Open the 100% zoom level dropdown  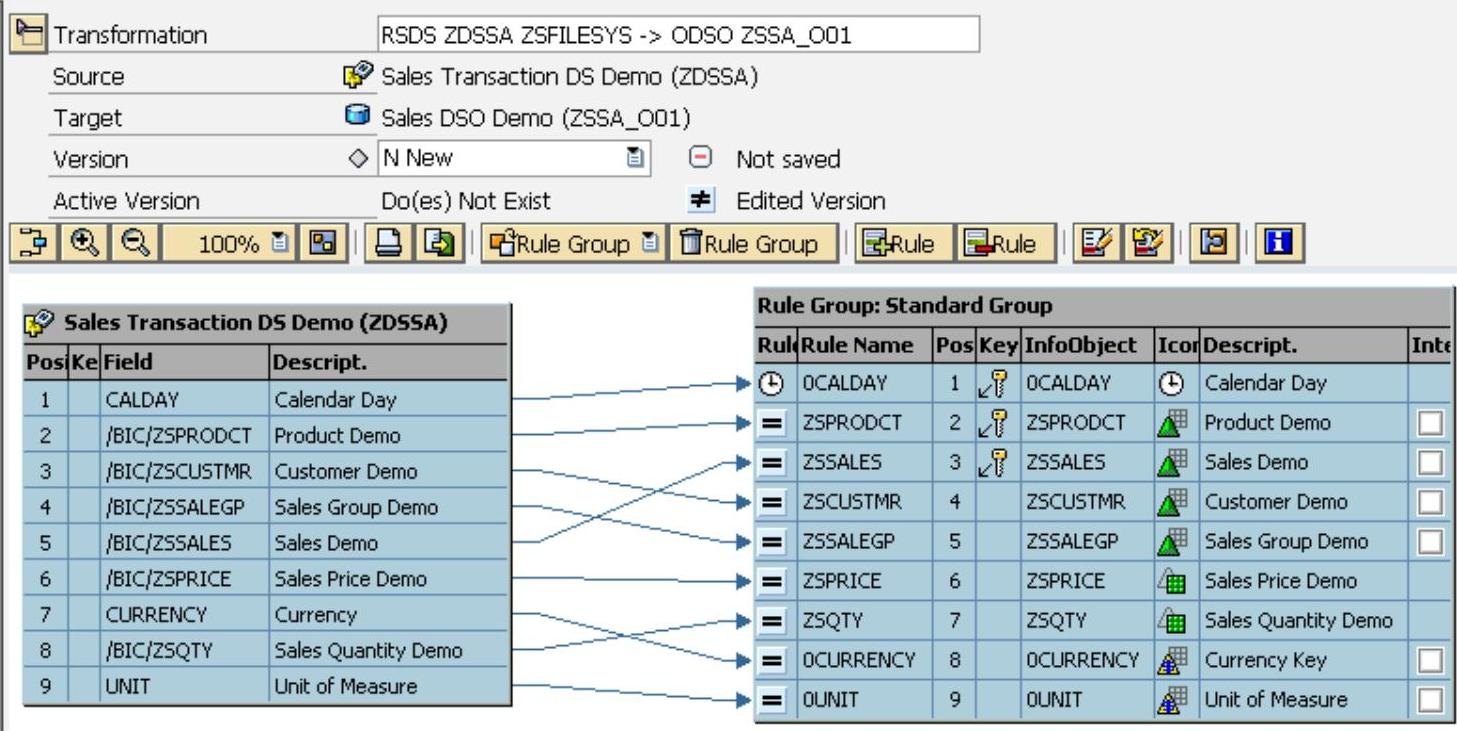280,244
